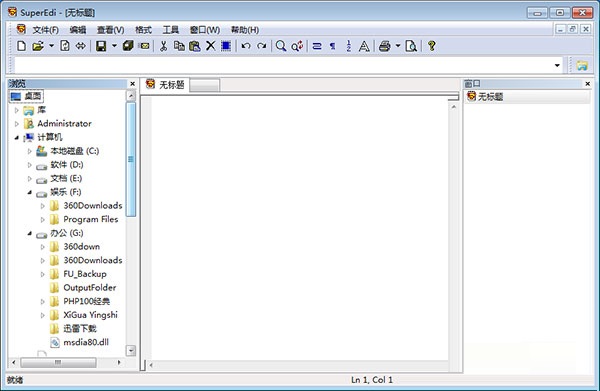This screenshot has height=391, width=600.
Task: Open Find with the magnifier icon
Action: tap(281, 46)
